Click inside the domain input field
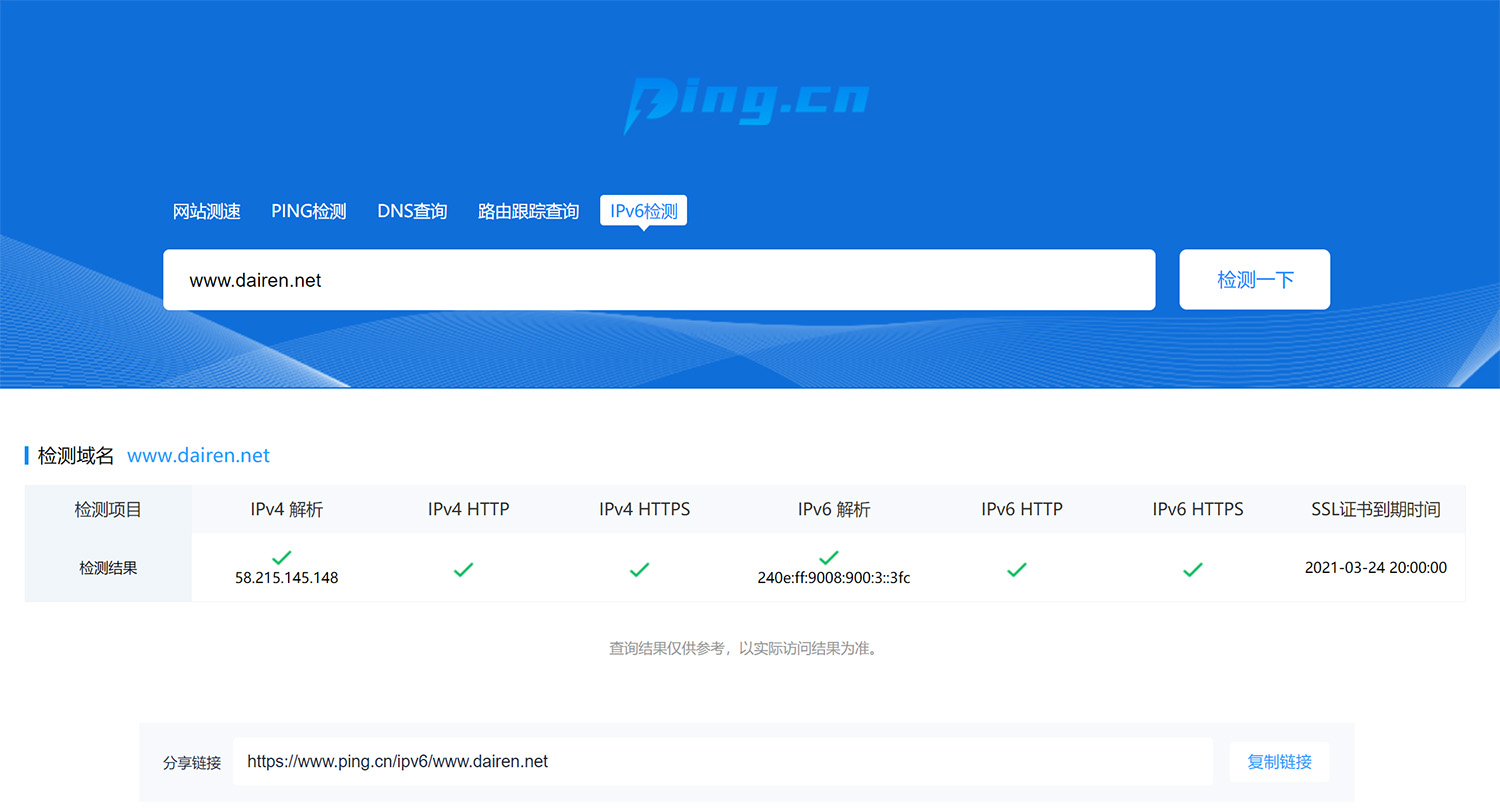The image size is (1500, 809). 660,280
